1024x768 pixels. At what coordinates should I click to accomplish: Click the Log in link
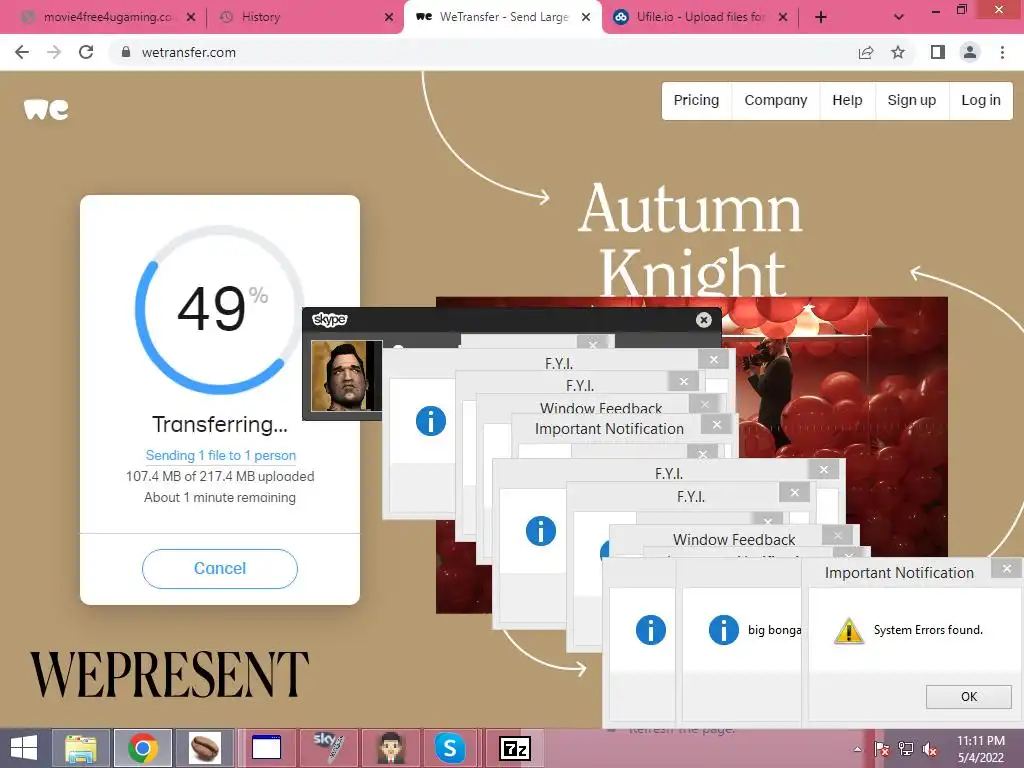point(980,101)
